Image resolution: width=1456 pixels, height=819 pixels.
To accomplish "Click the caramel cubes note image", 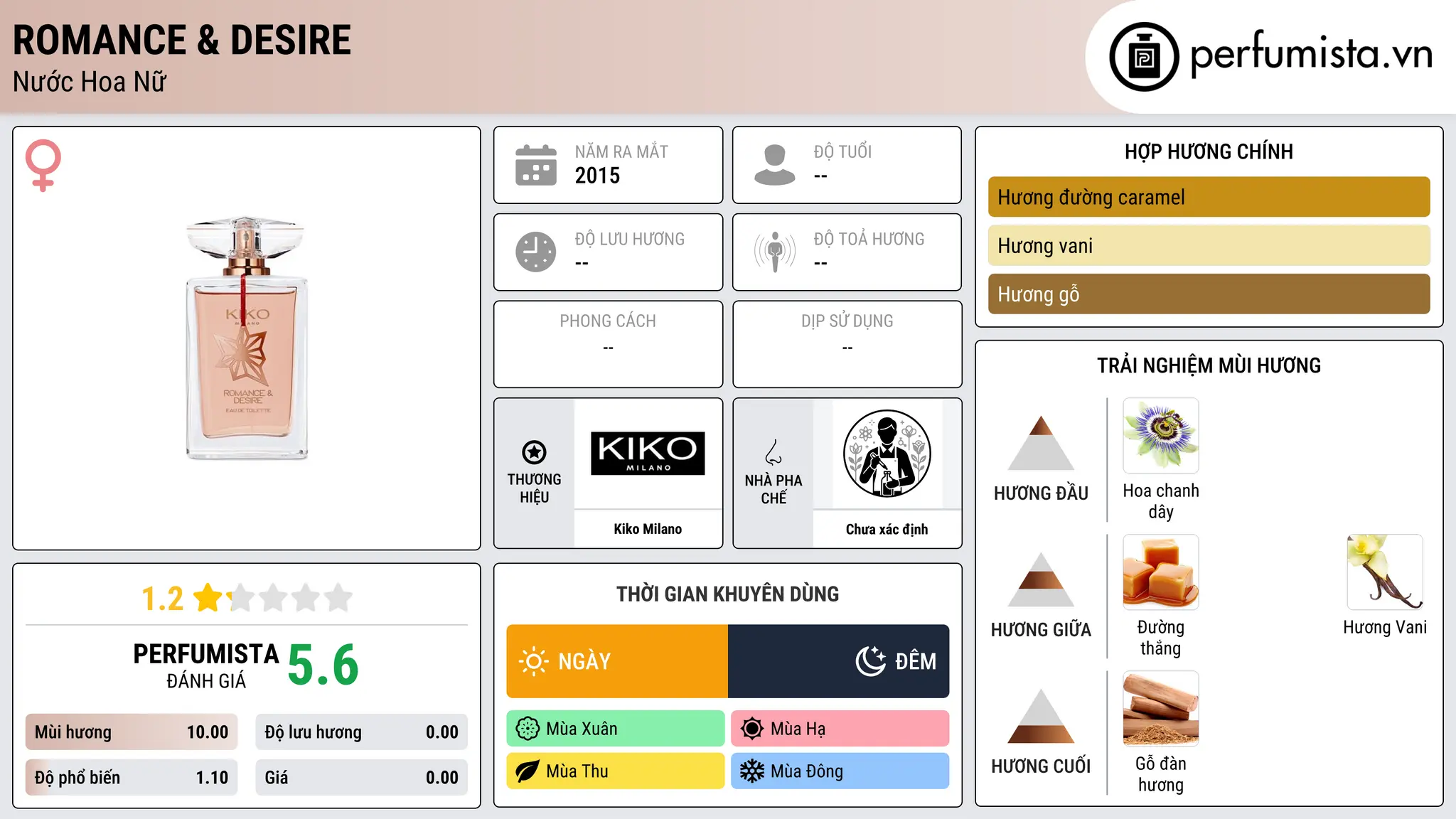I will point(1161,572).
